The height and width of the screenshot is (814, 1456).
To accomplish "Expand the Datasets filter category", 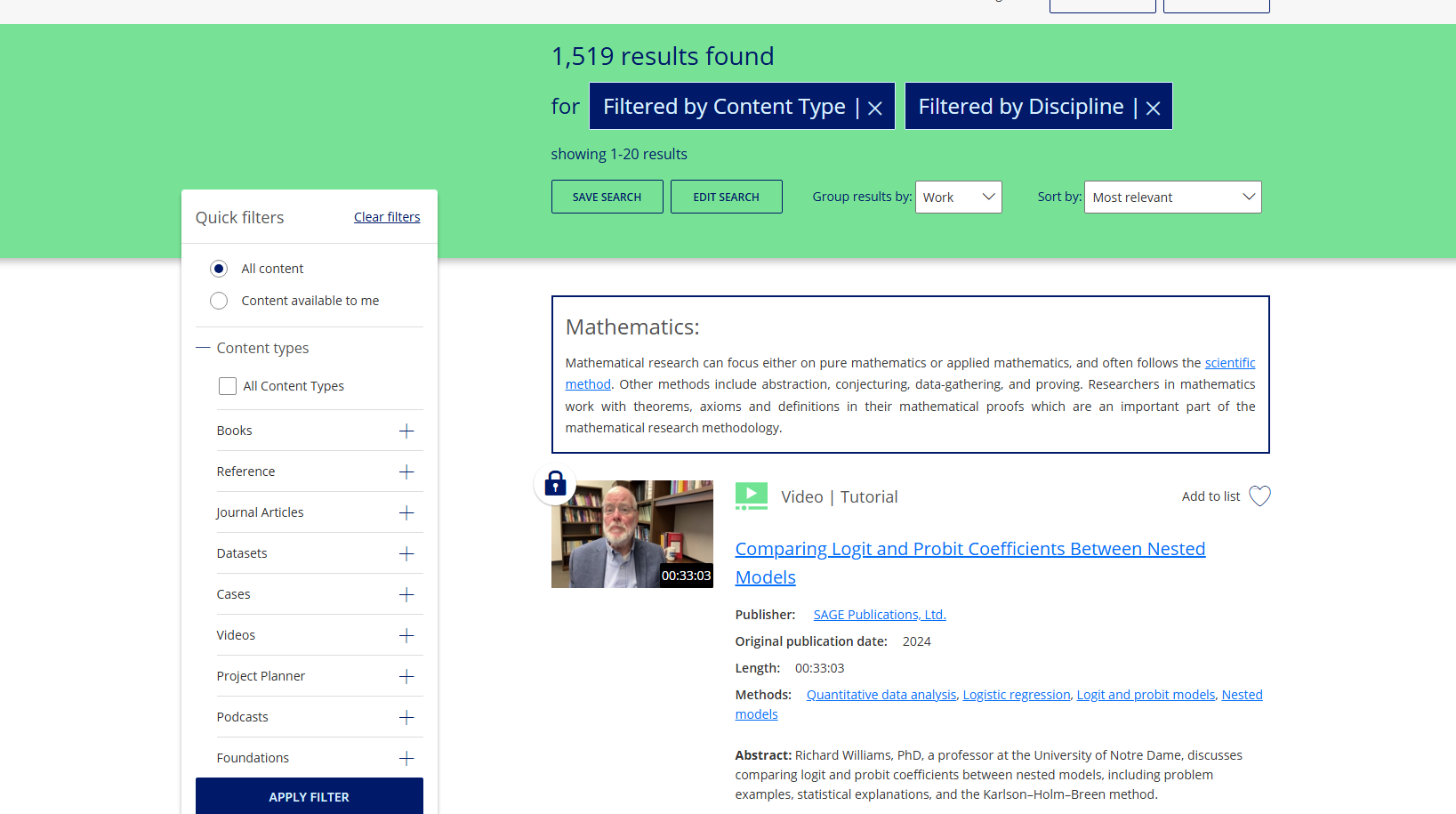I will (x=406, y=553).
